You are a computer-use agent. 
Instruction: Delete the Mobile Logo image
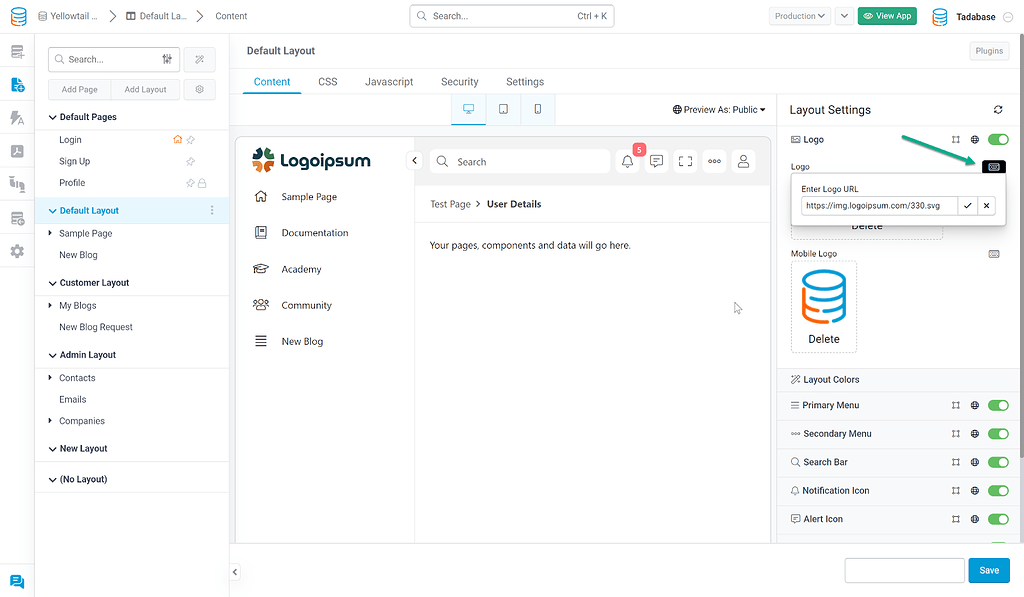tap(824, 339)
